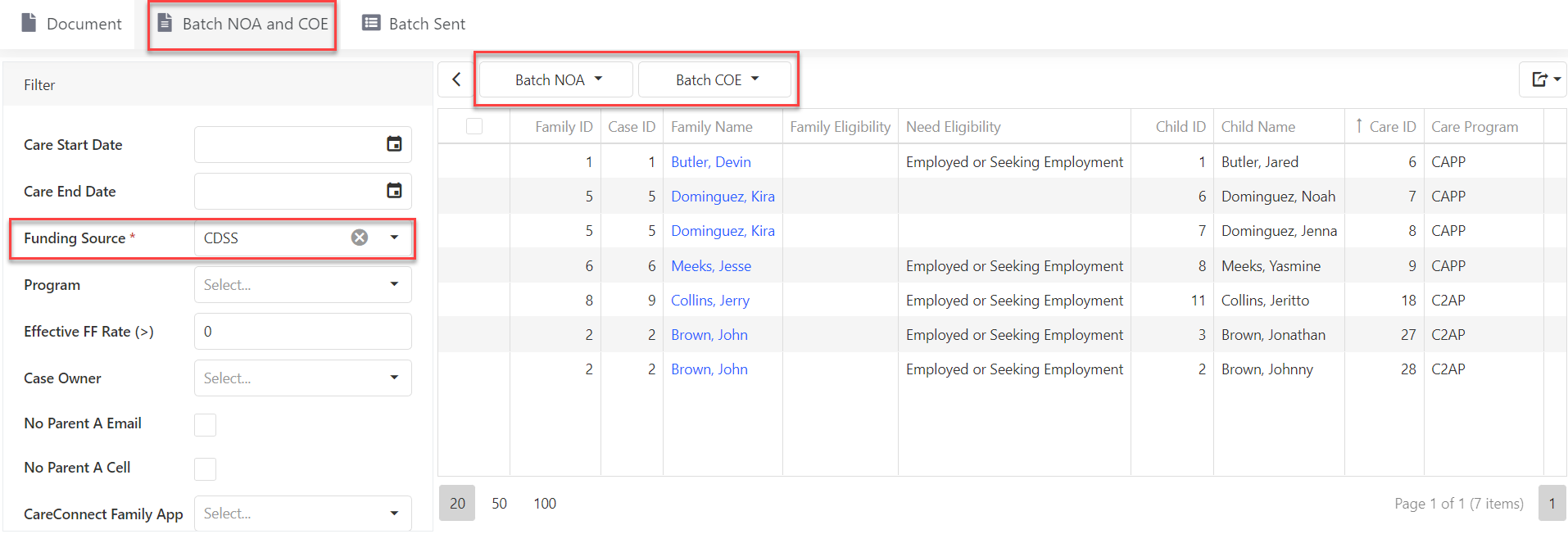Open Brown, John link in Johnny row
Screen dimensions: 1568x534
click(x=709, y=369)
